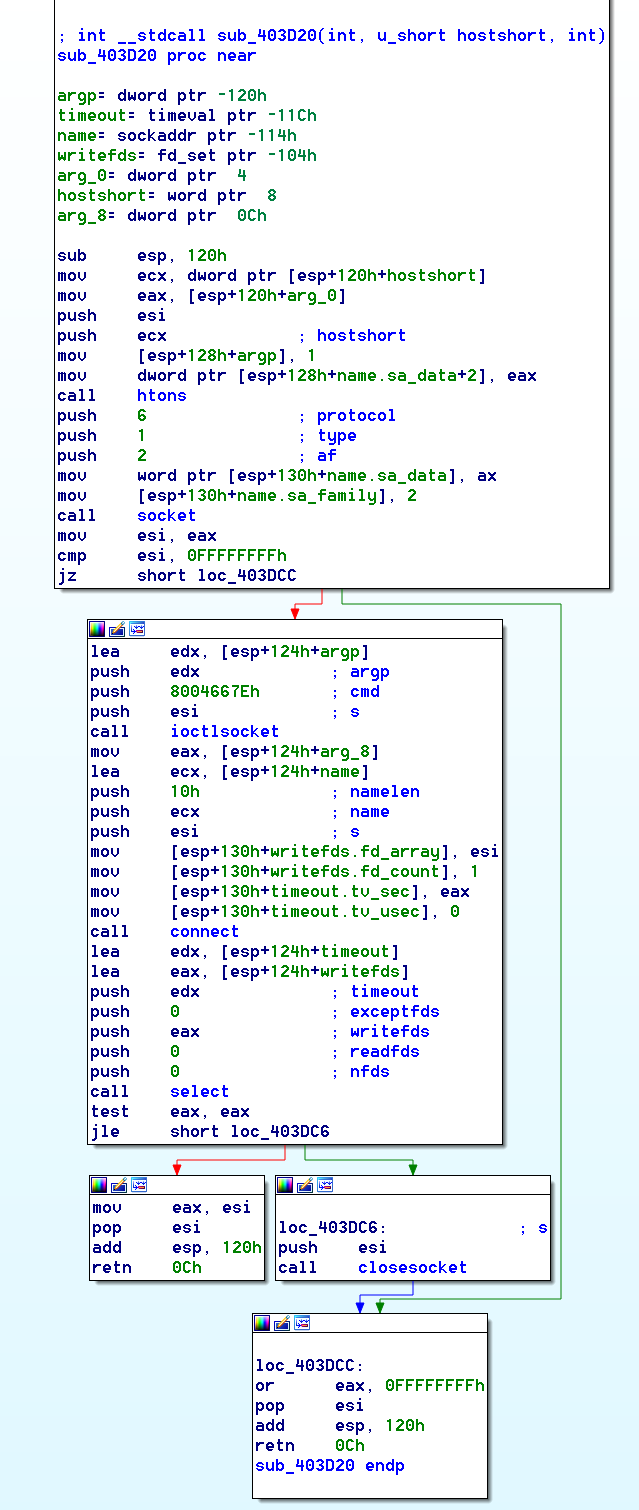Click the group nodes icon on the ioctlsocket node
639x1510 pixels.
(137, 629)
